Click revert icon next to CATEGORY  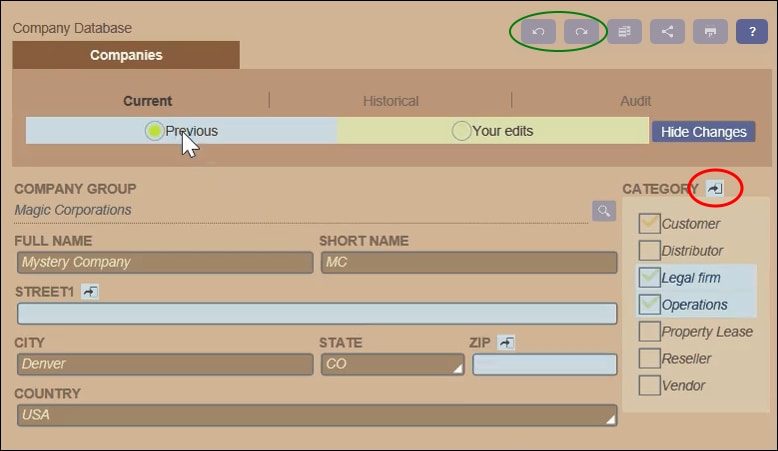coord(715,188)
